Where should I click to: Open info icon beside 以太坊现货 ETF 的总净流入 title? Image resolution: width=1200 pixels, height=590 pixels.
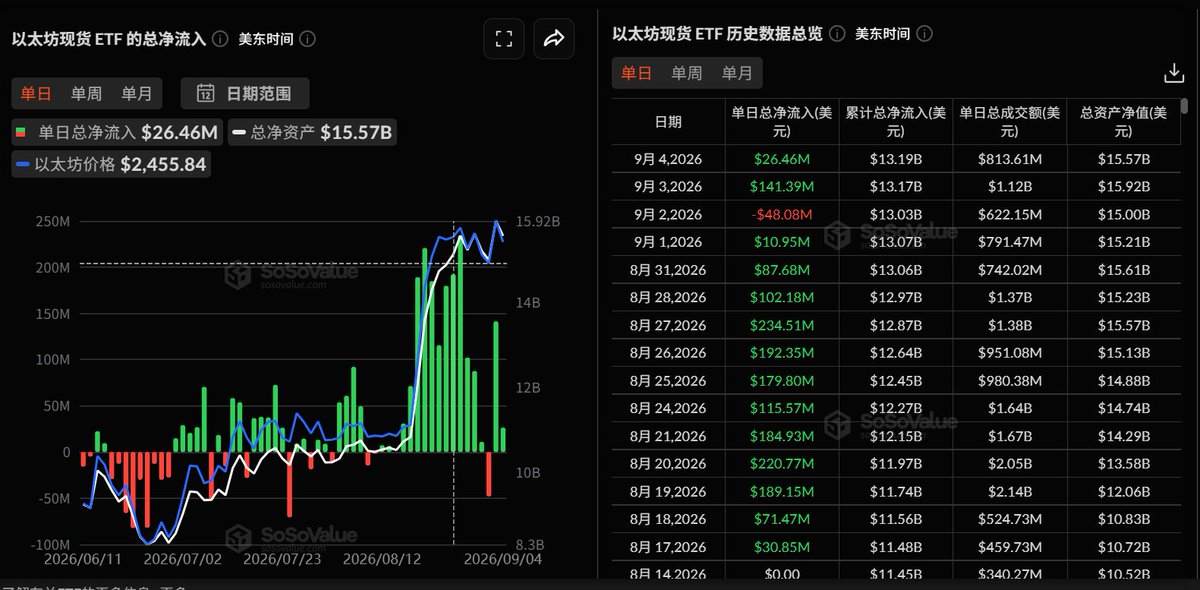tap(220, 39)
